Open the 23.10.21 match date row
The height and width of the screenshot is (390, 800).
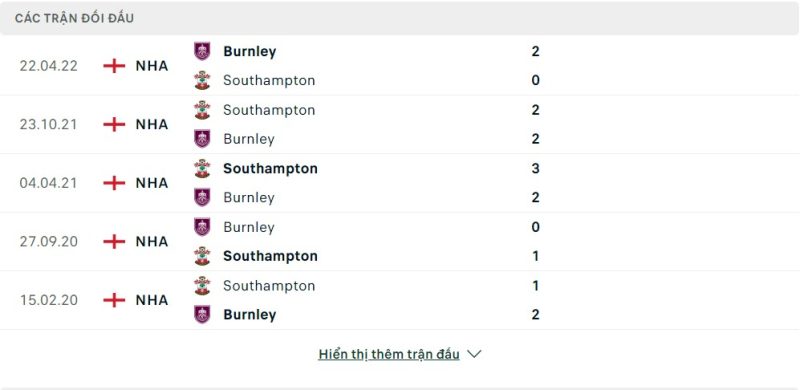coord(400,124)
